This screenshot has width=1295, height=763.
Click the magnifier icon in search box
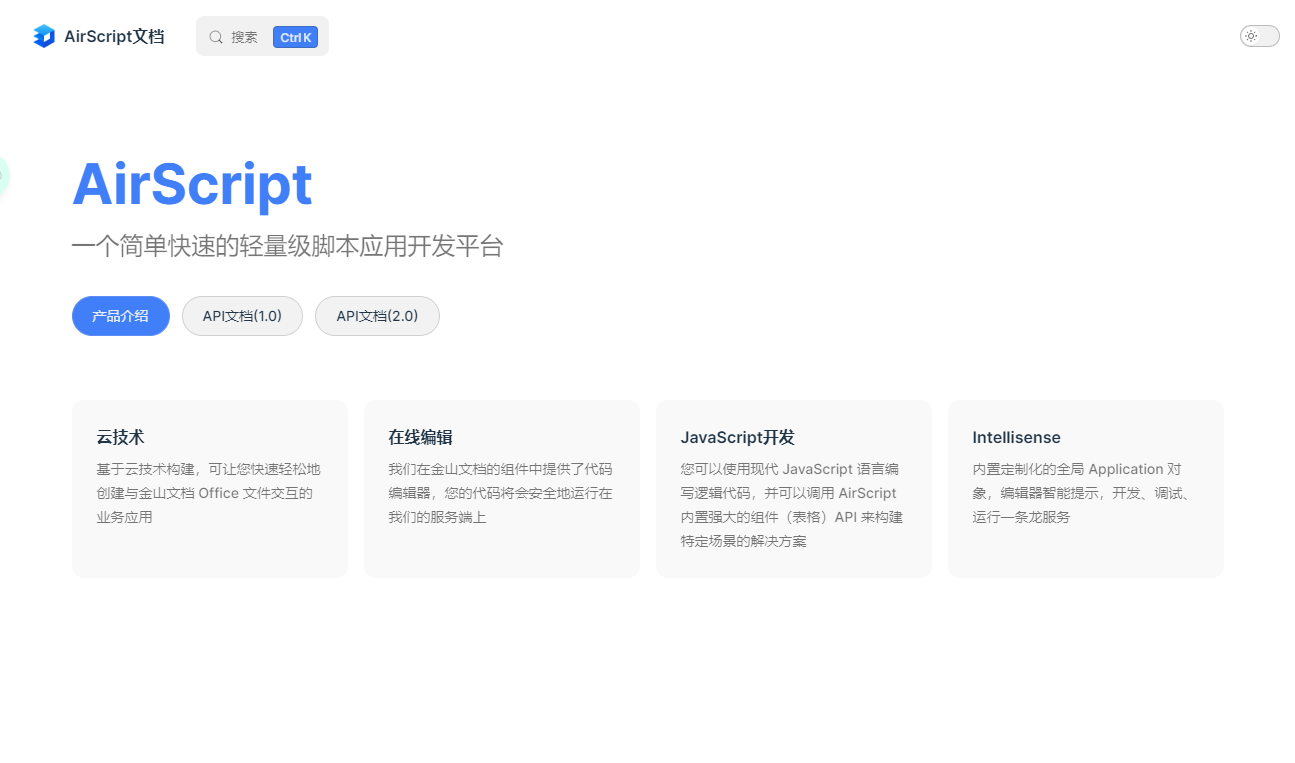click(216, 37)
